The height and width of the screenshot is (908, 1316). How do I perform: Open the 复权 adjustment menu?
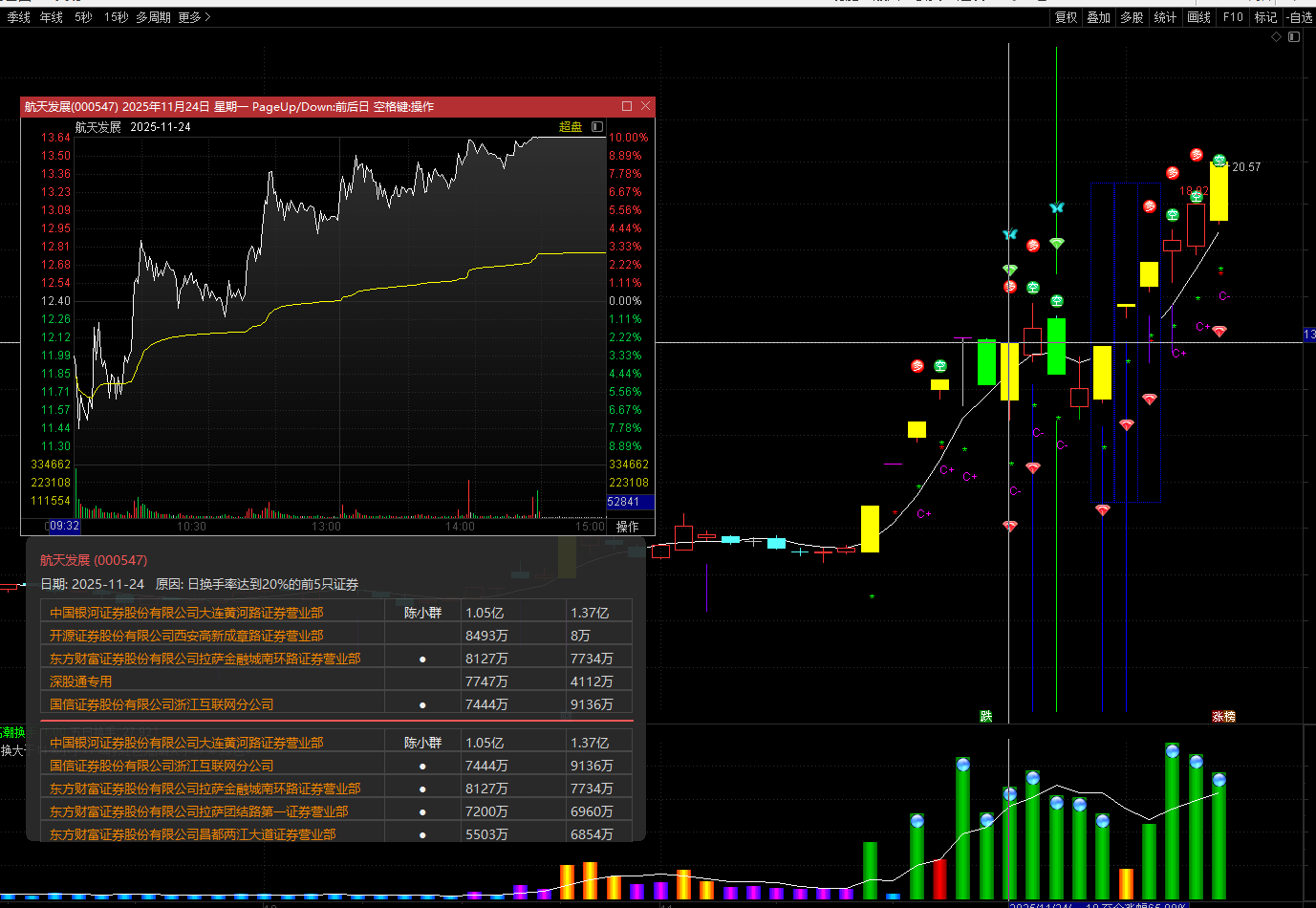[x=1066, y=17]
